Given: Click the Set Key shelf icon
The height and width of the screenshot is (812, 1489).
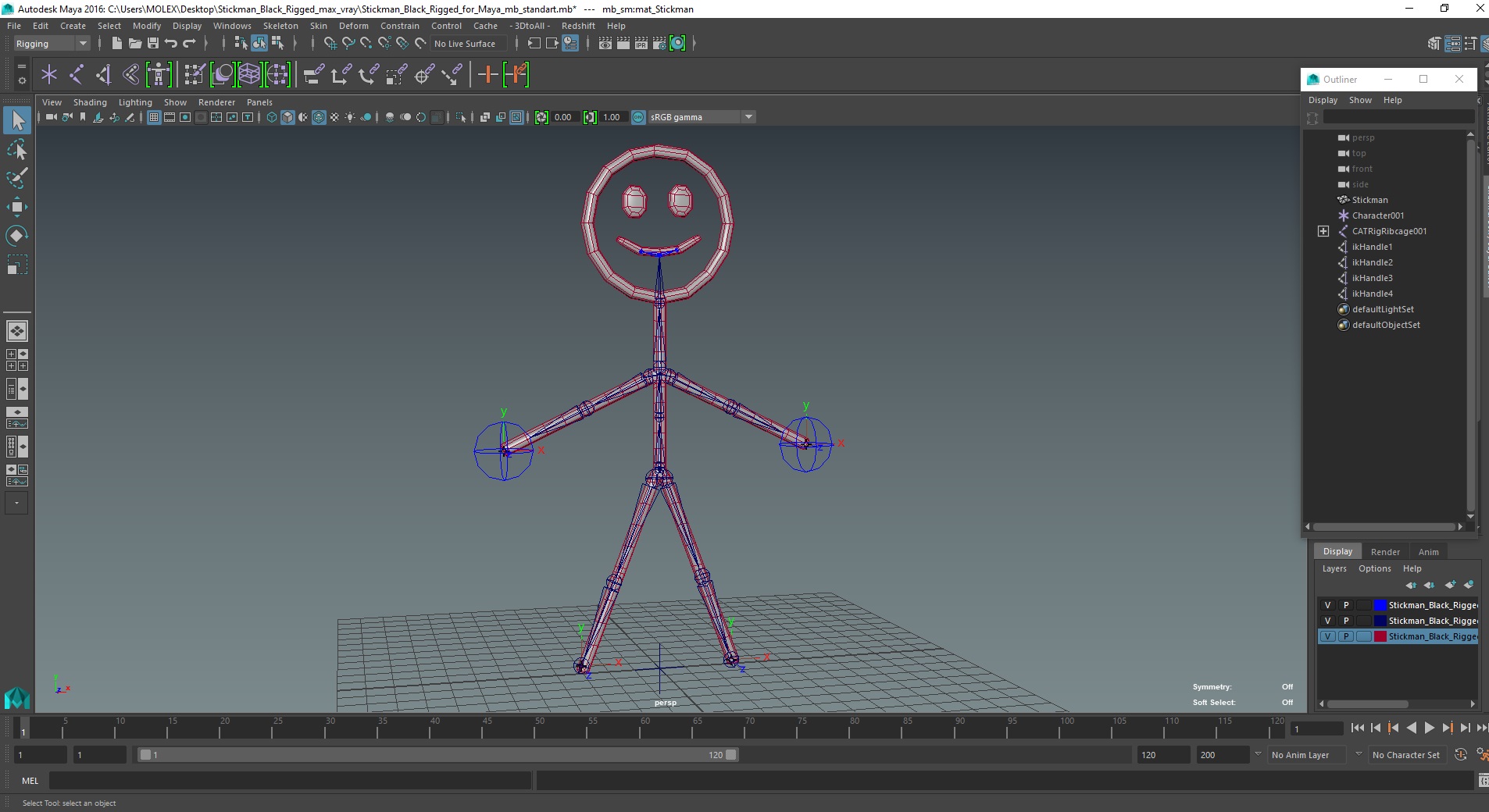Looking at the screenshot, I should [x=488, y=75].
